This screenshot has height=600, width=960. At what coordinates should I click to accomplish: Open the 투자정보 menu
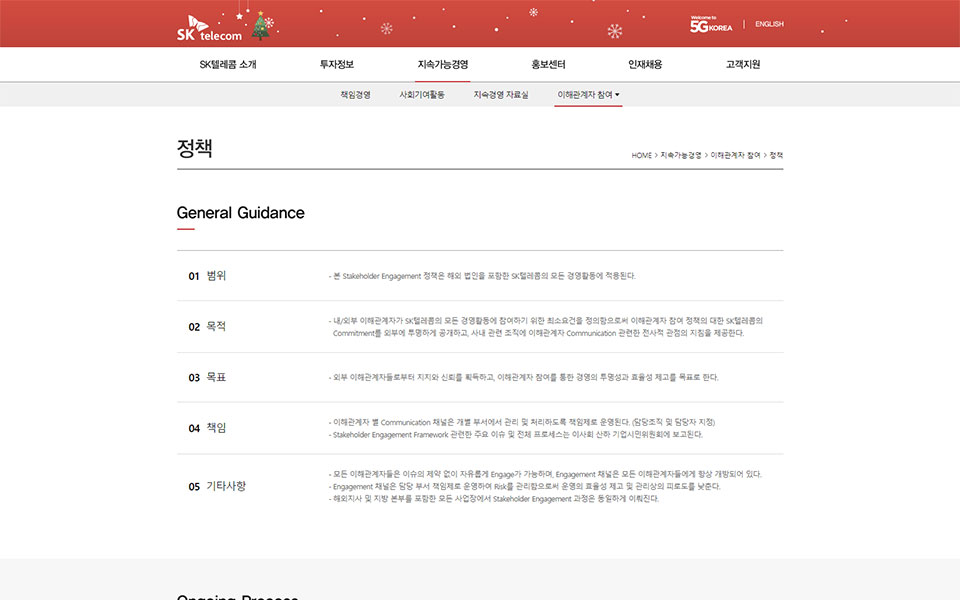(337, 64)
